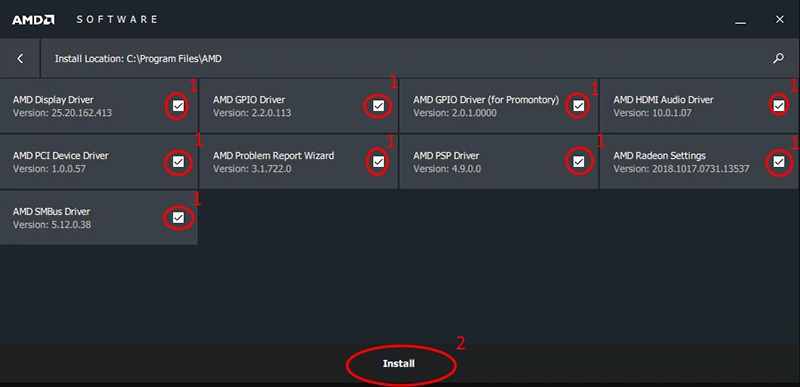This screenshot has width=800, height=387.
Task: Uncheck the AMD Display Driver checkbox
Action: coord(178,106)
